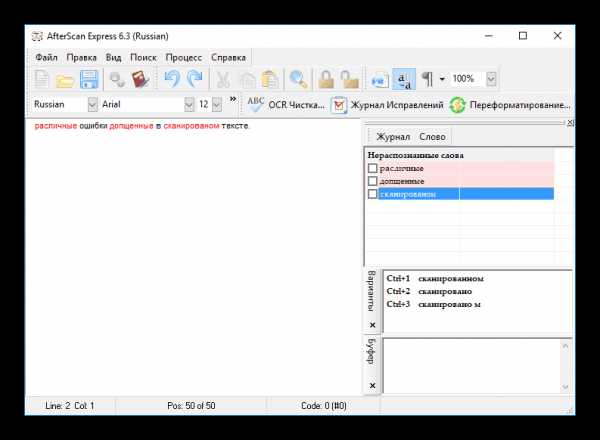
Task: Close the Варианты panel with x
Action: (372, 325)
